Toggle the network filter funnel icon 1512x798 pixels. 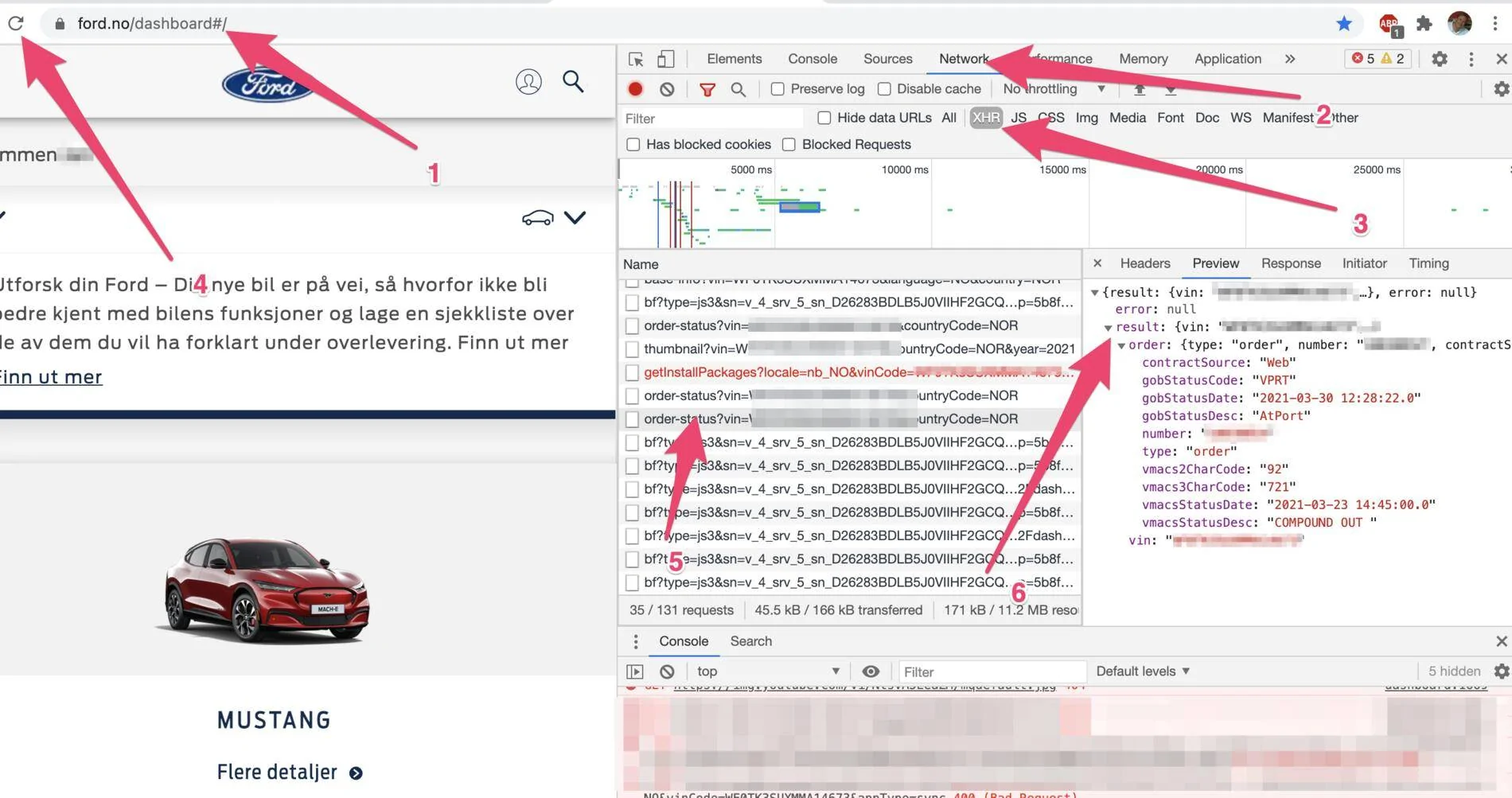707,89
